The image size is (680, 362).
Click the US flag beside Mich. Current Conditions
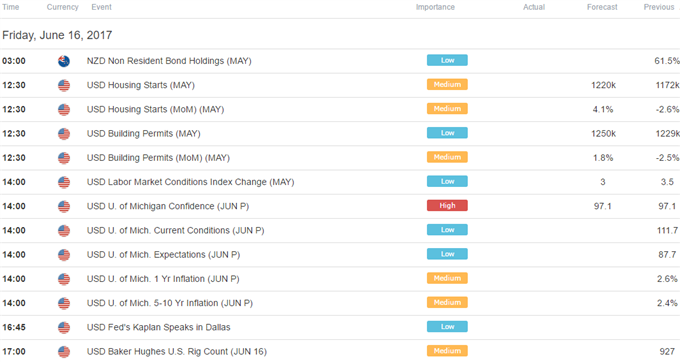[x=64, y=231]
